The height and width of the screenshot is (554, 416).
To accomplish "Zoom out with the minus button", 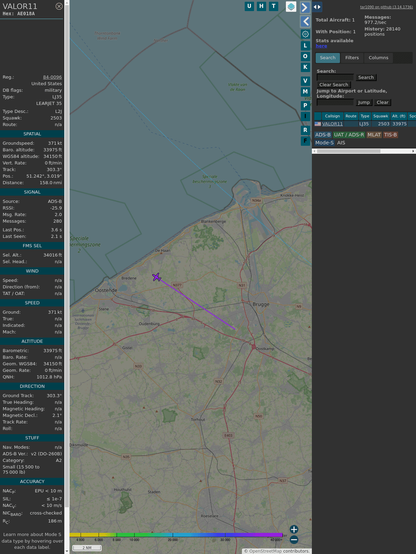I will 294,540.
